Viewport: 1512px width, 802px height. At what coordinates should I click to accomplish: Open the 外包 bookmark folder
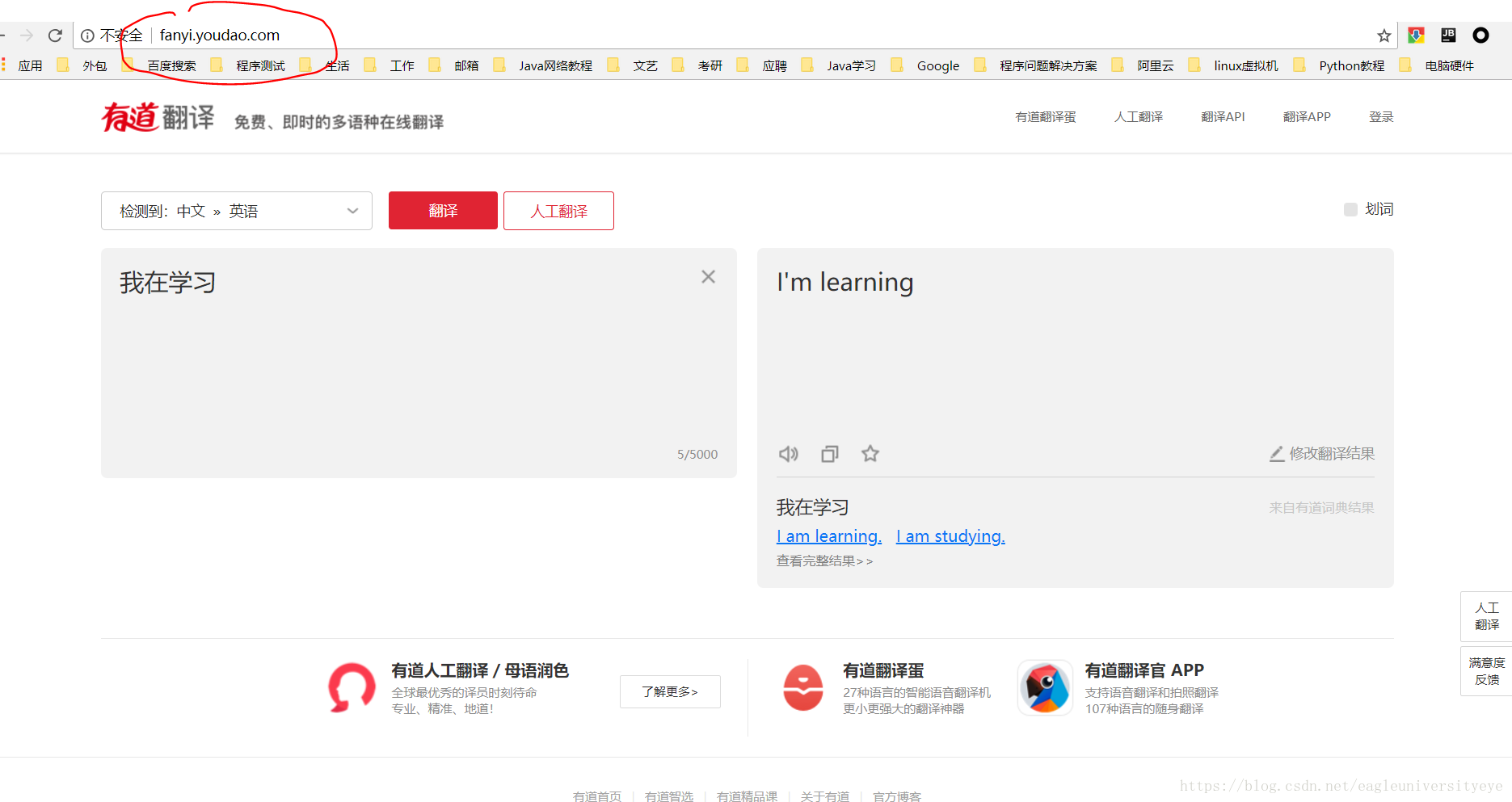coord(82,65)
